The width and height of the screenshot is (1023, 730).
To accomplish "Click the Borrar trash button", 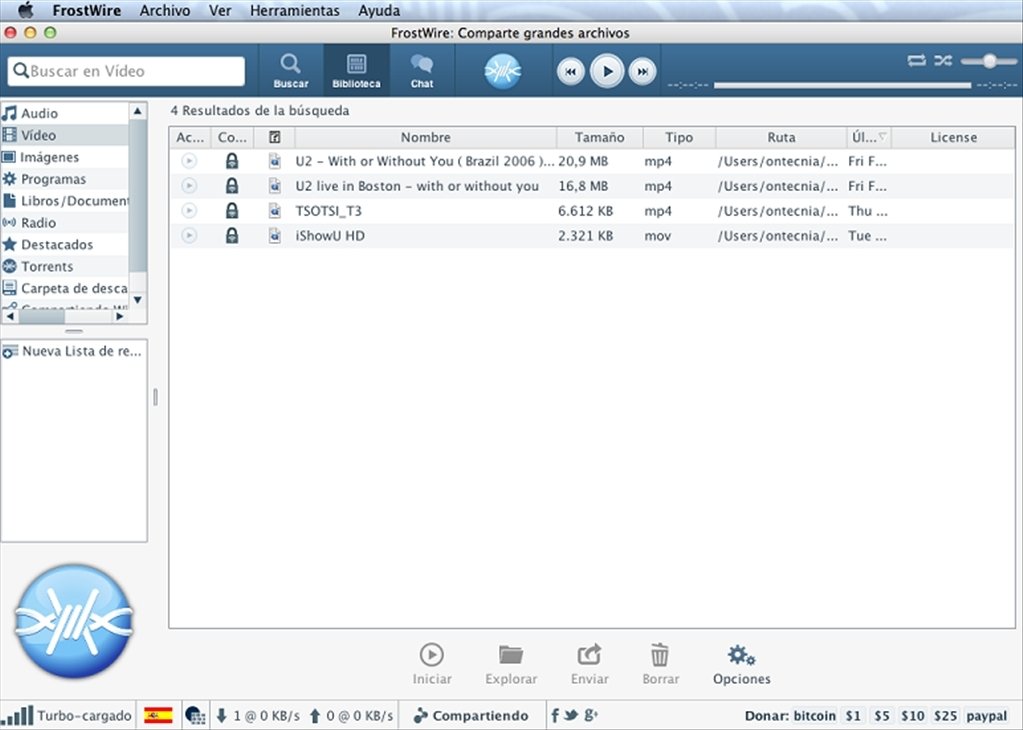I will (660, 665).
